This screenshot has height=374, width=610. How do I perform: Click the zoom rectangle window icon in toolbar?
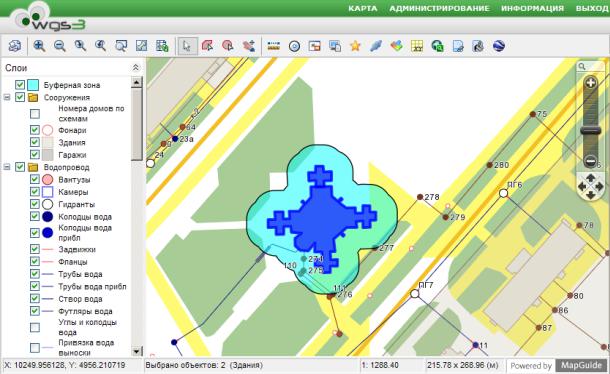(x=121, y=46)
